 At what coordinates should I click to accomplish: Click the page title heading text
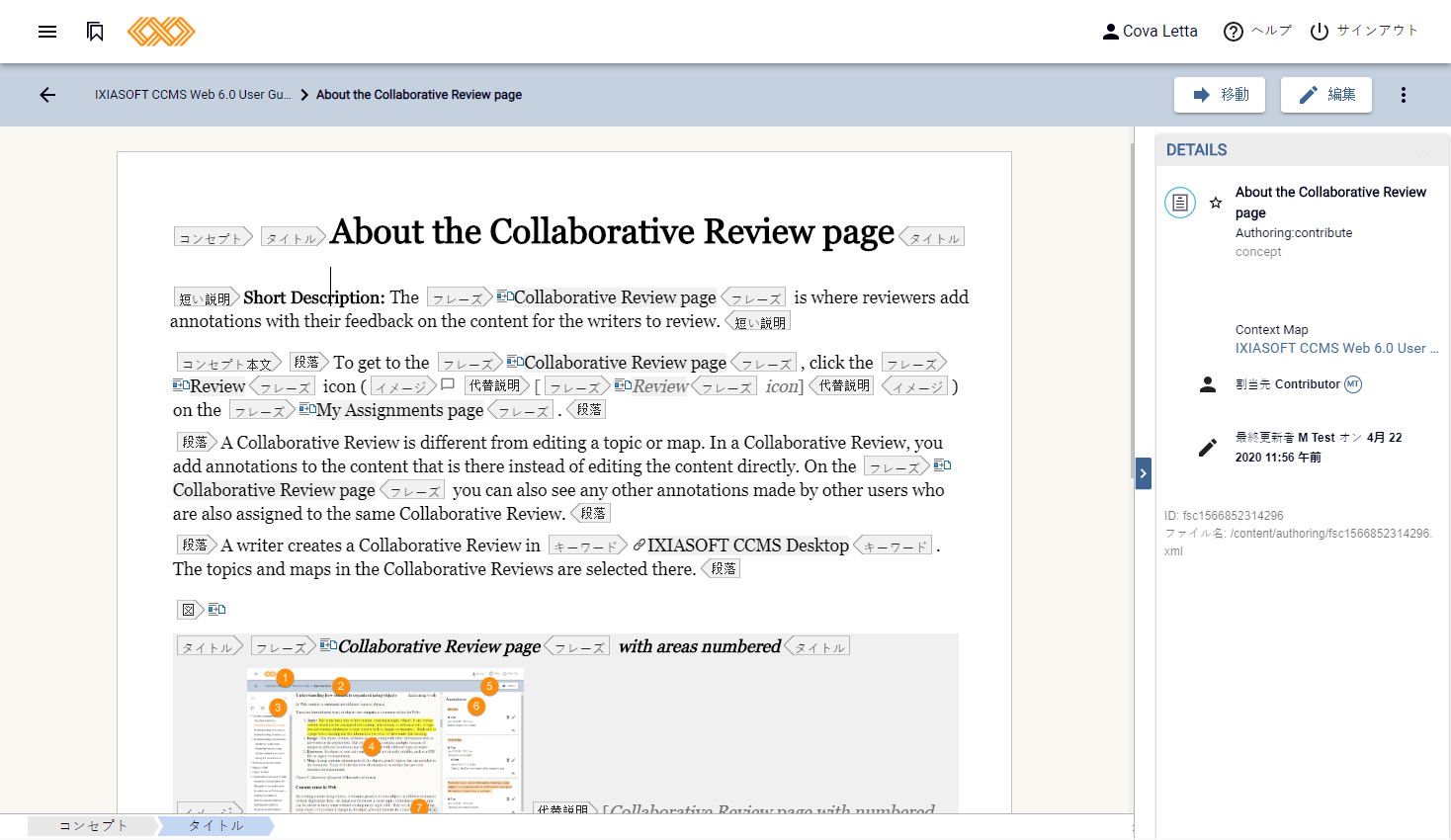point(612,231)
